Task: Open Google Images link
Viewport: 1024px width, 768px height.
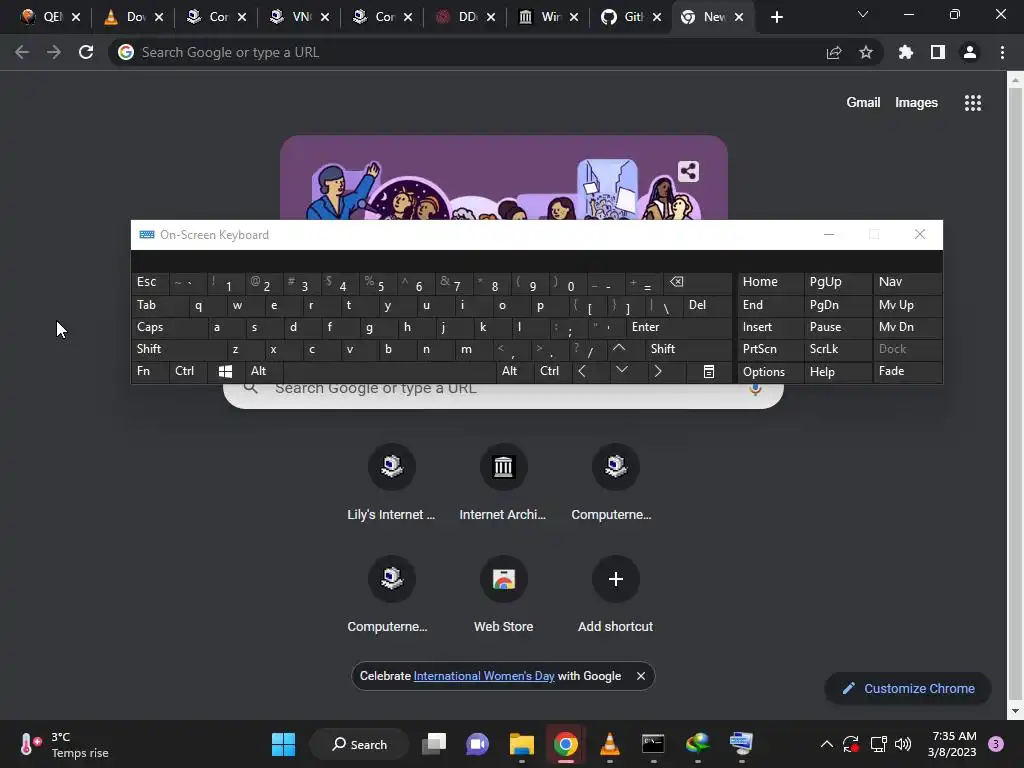Action: coord(916,103)
